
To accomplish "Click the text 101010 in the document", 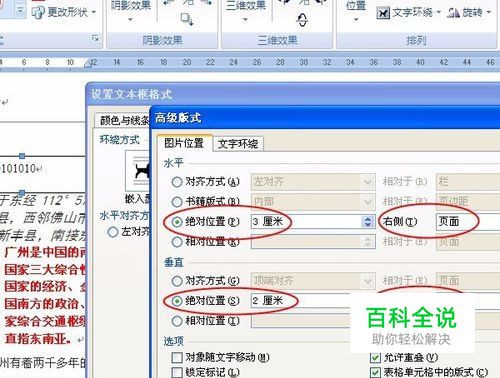I will point(18,169).
